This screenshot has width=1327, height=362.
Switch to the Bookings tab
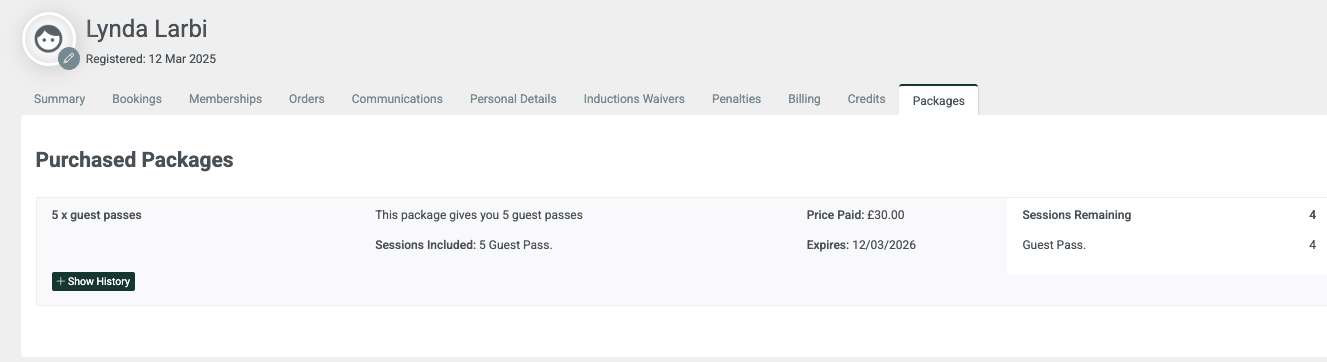[137, 99]
